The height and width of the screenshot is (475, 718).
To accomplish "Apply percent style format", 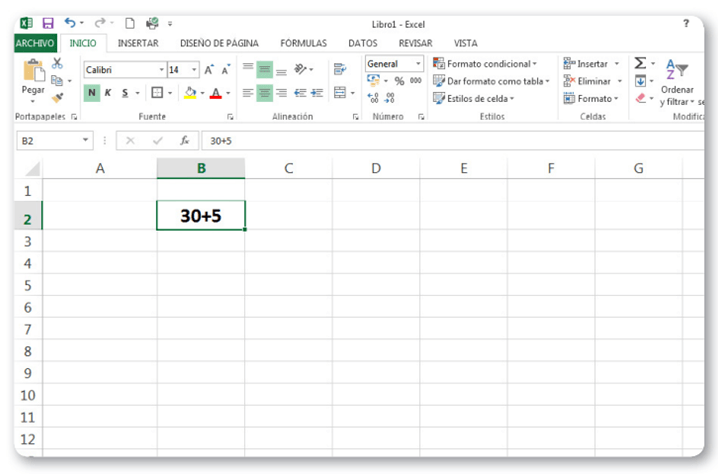I will point(399,81).
